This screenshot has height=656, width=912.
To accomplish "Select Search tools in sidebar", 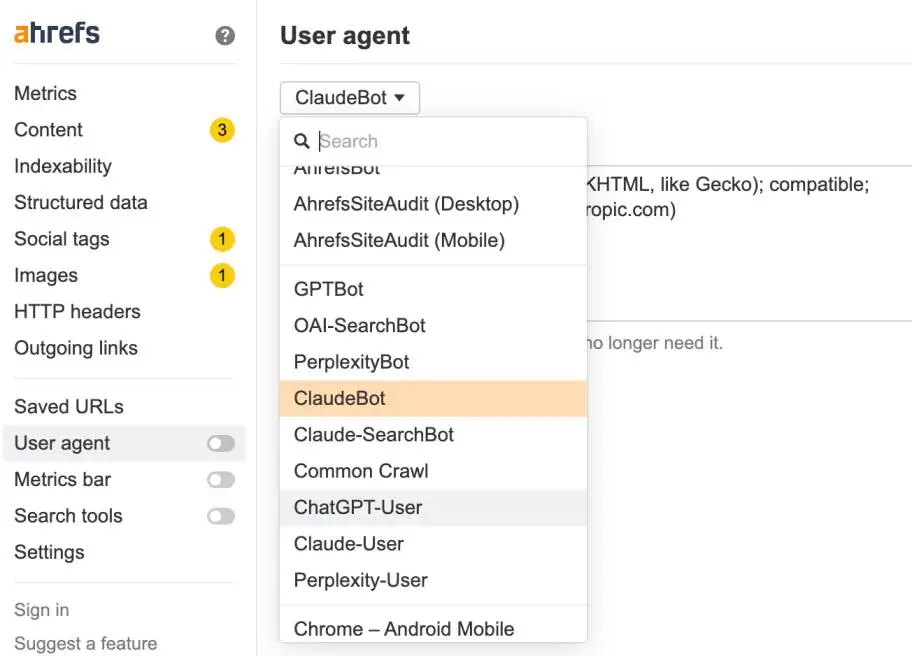I will coord(69,516).
